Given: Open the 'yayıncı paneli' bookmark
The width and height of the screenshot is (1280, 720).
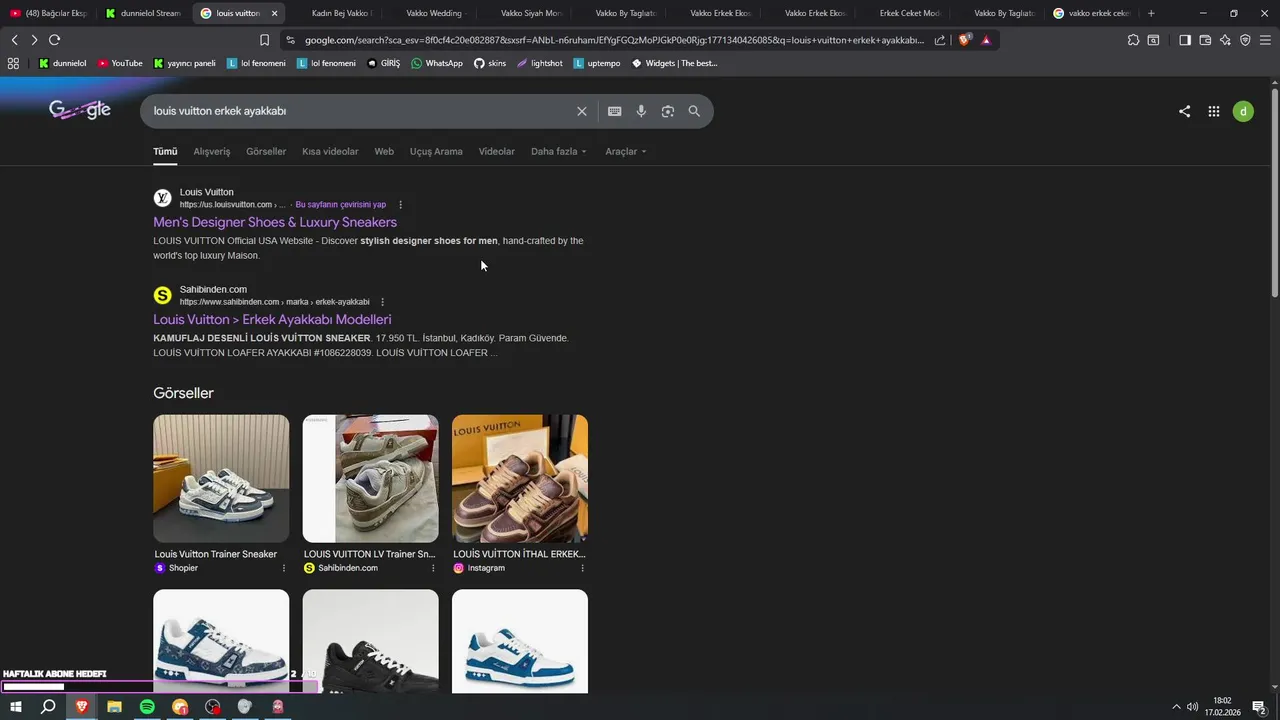Looking at the screenshot, I should click(185, 63).
